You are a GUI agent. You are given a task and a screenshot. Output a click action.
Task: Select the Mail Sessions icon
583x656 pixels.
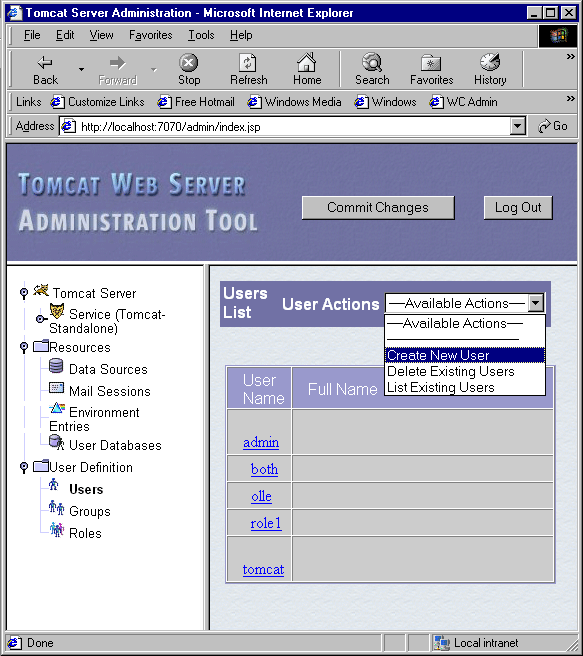pyautogui.click(x=56, y=388)
